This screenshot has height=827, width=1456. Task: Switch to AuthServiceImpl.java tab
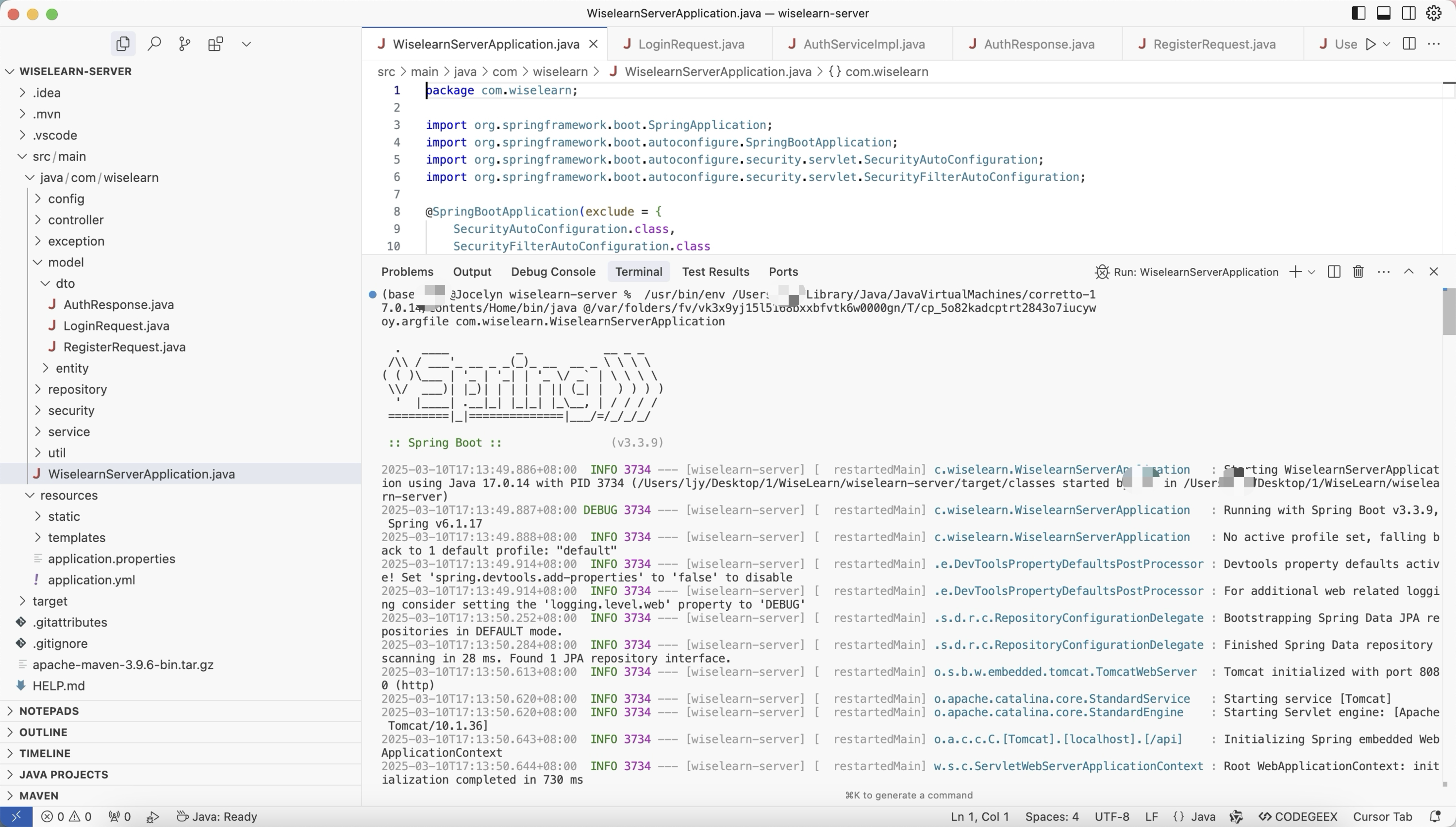[862, 44]
